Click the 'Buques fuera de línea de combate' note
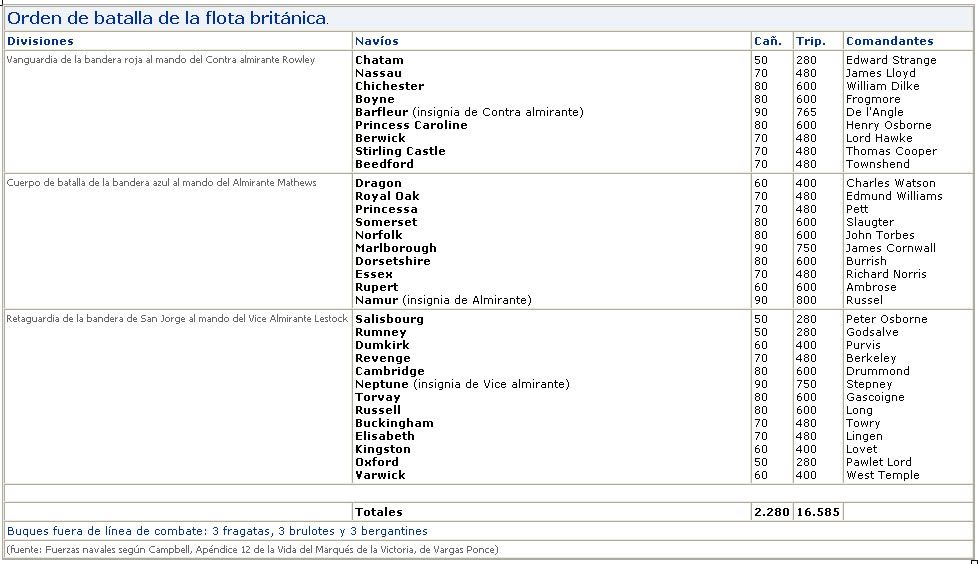 click(217, 532)
